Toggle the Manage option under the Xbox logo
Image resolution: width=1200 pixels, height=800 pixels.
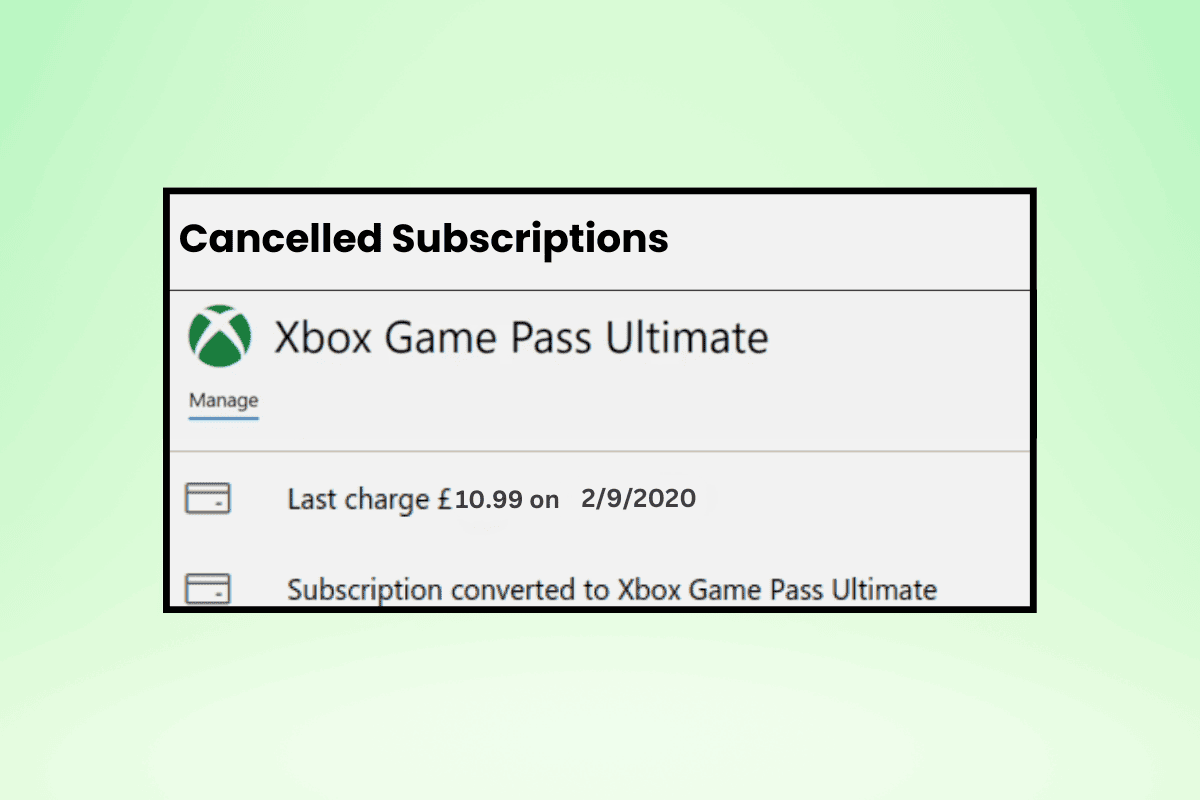pyautogui.click(x=222, y=400)
